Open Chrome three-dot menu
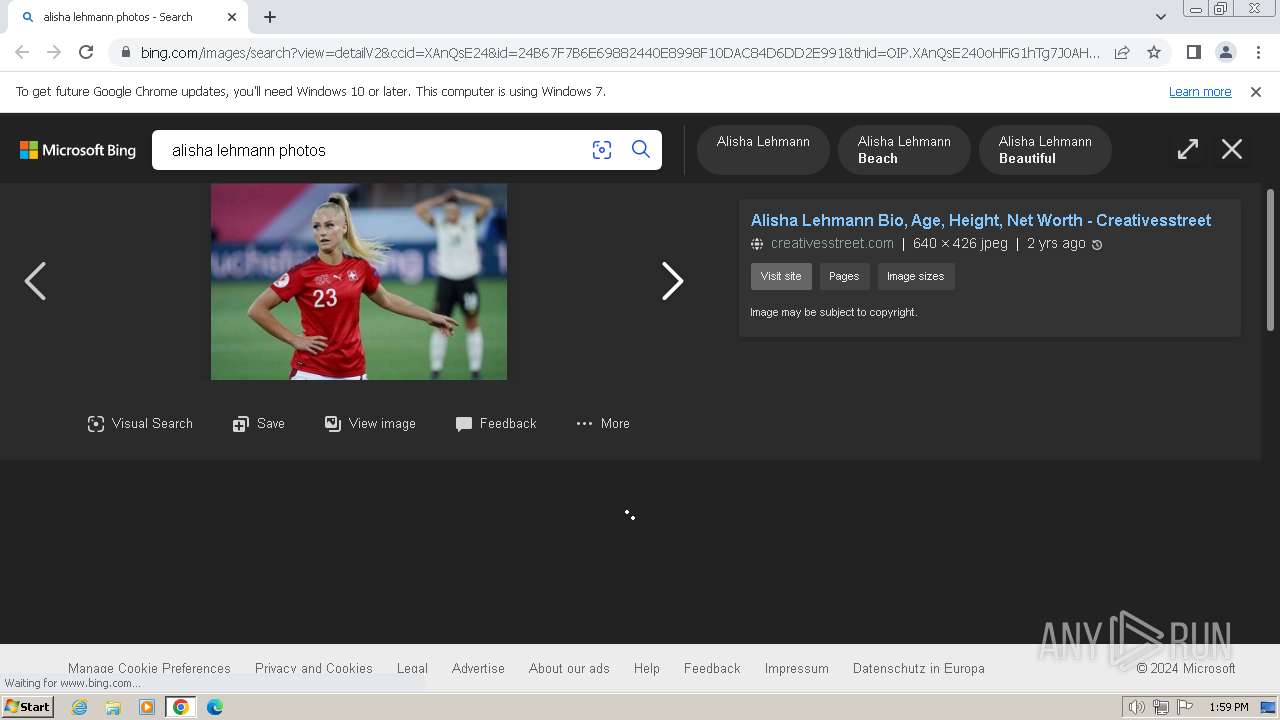Viewport: 1280px width, 720px height. (x=1256, y=52)
